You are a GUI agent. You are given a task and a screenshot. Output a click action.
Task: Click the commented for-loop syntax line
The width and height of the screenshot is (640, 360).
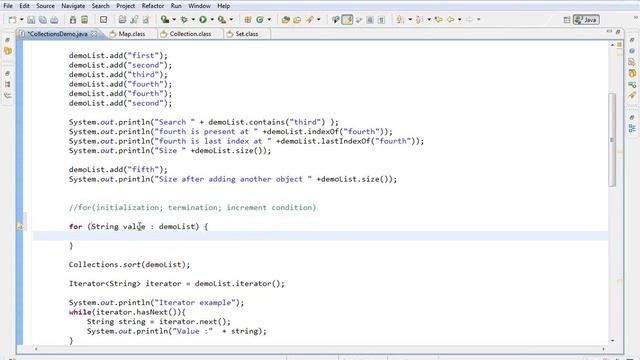tap(192, 207)
